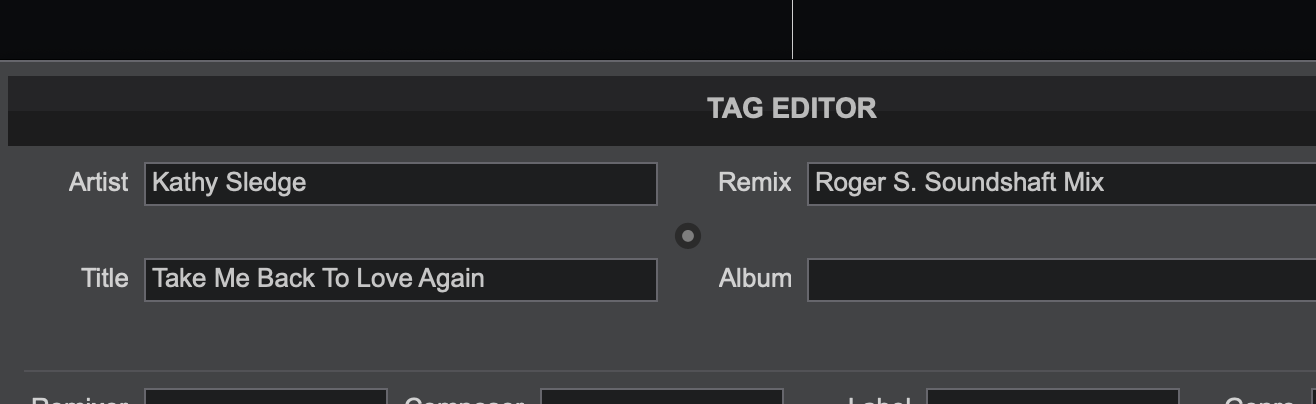This screenshot has height=404, width=1316.
Task: Click the empty Album input field
Action: click(x=1062, y=280)
